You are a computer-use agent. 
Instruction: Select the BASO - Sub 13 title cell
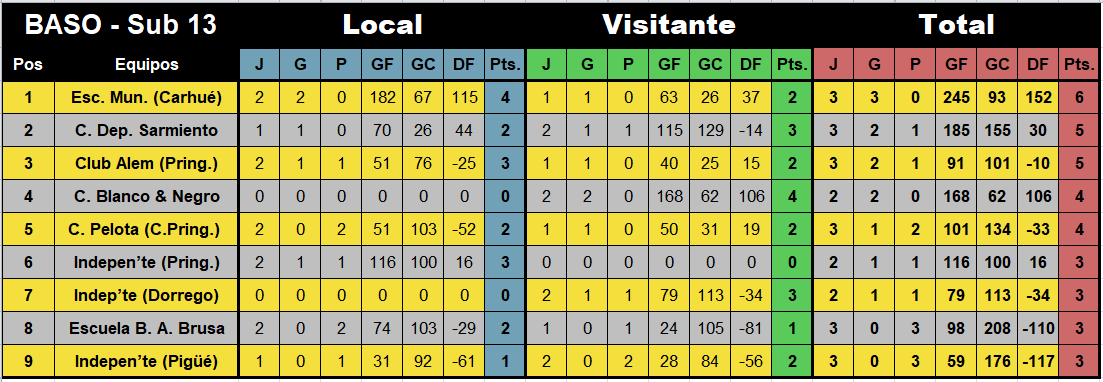click(120, 25)
